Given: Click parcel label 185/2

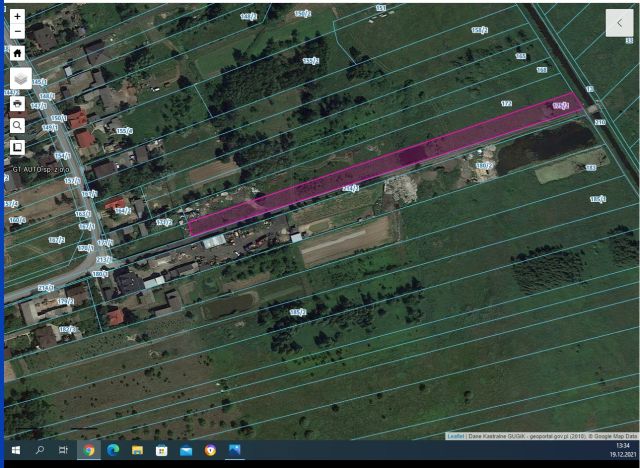Looking at the screenshot, I should tap(298, 312).
